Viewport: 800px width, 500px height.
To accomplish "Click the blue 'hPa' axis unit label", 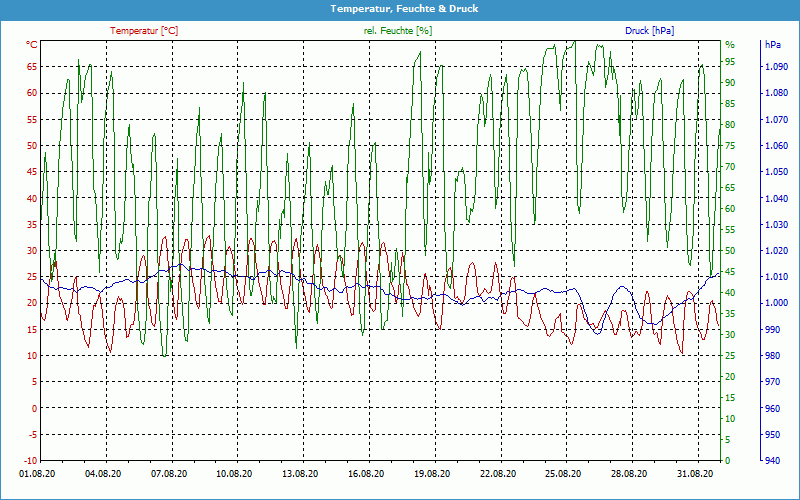I will (x=773, y=45).
